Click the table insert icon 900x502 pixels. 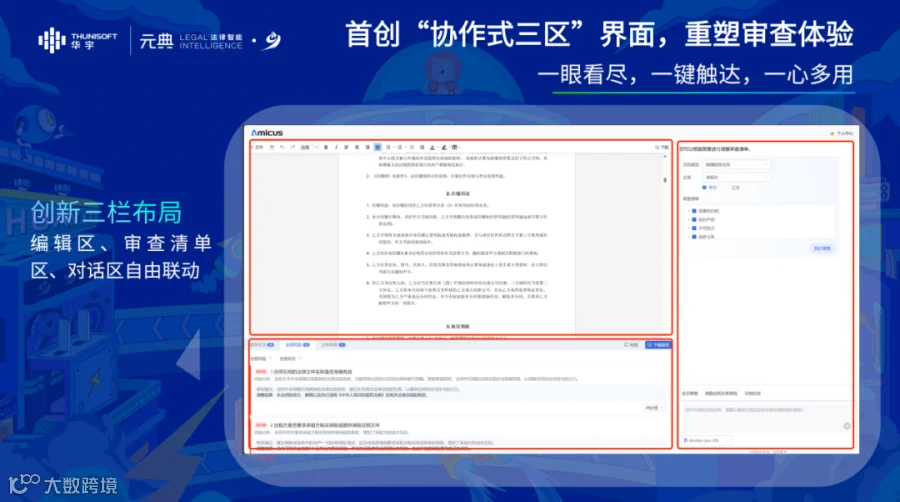click(455, 147)
